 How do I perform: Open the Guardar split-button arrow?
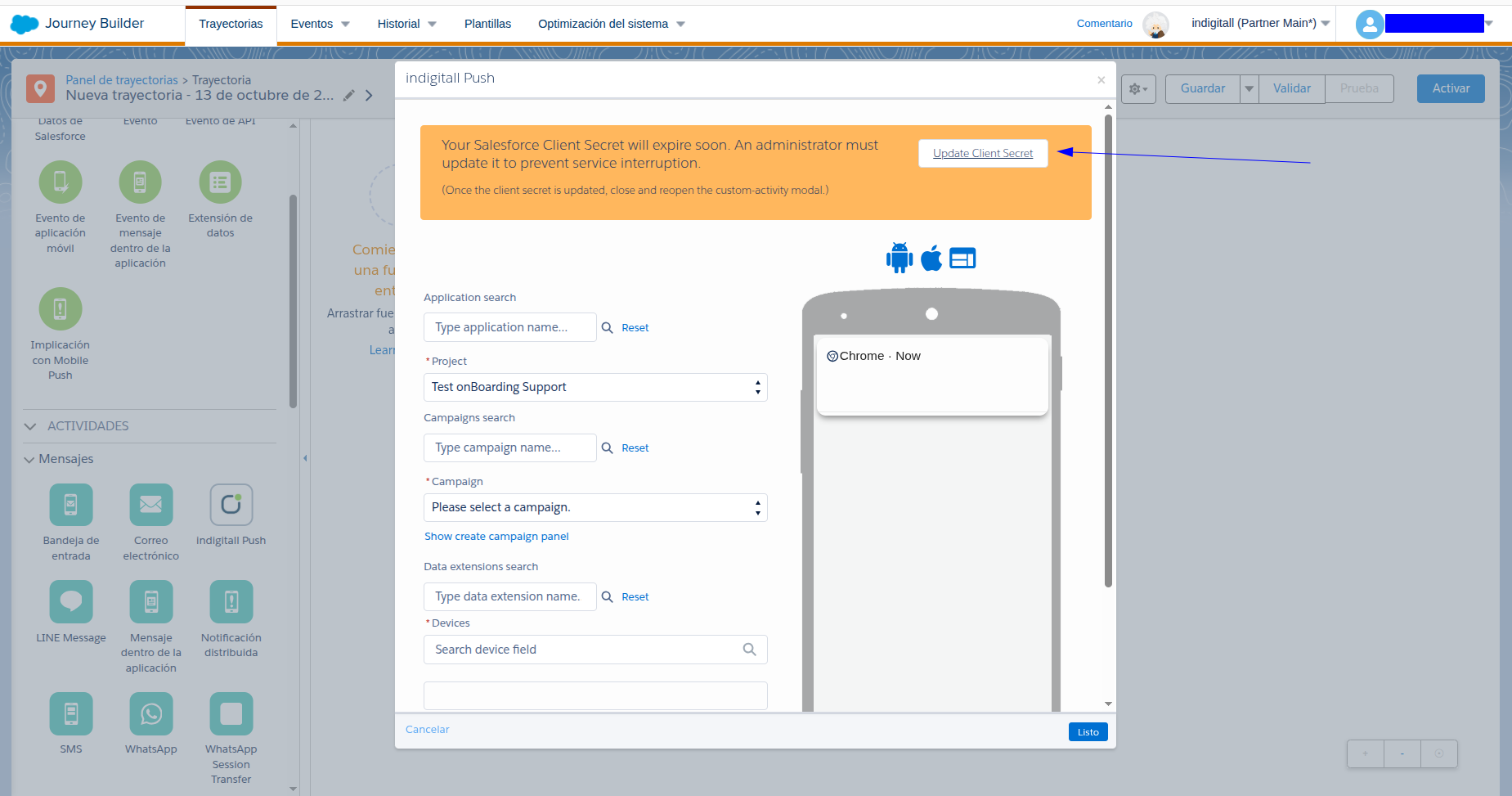pyautogui.click(x=1250, y=88)
